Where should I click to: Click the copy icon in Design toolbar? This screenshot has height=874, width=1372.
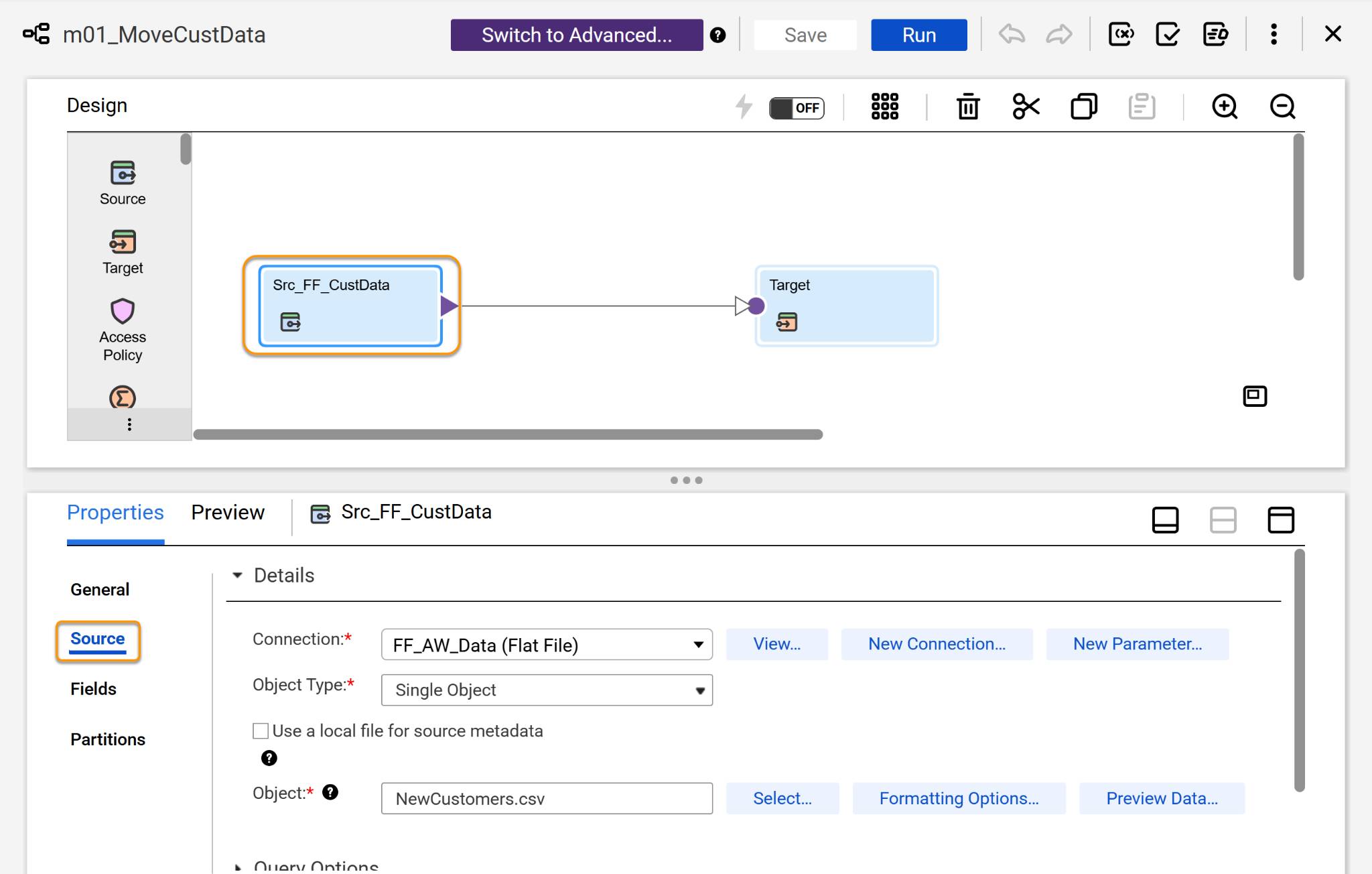(1083, 107)
